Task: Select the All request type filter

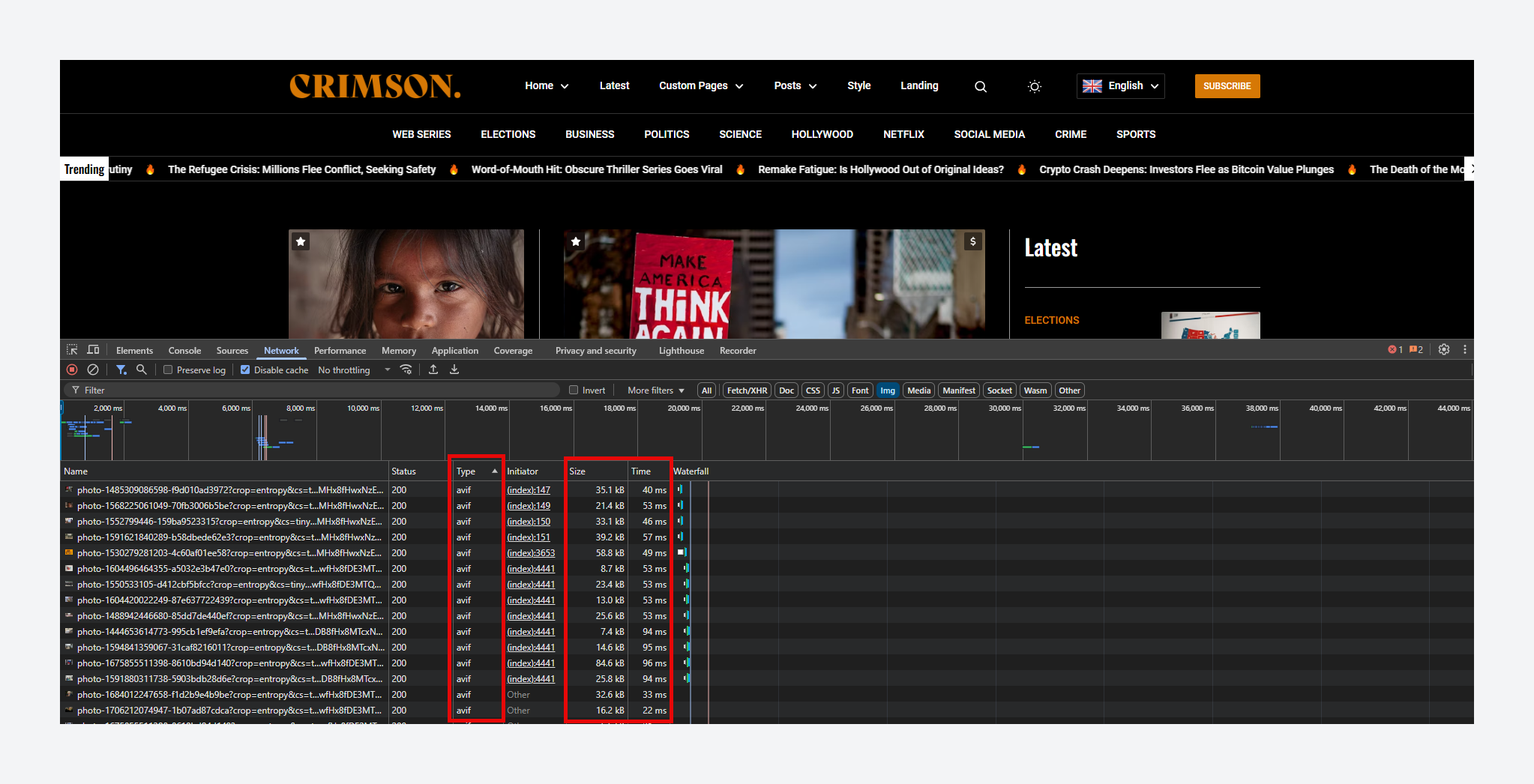Action: pos(706,391)
